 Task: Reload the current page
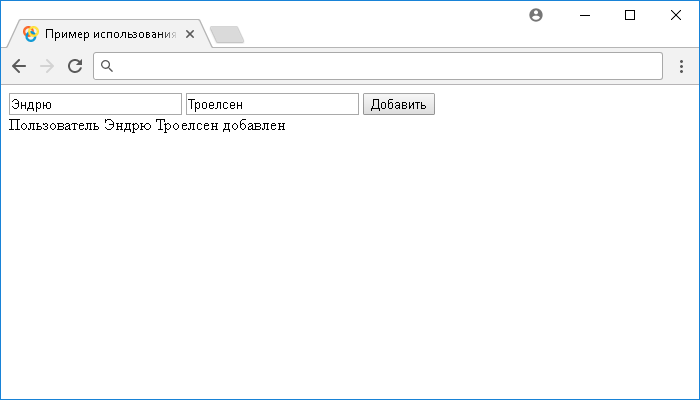pyautogui.click(x=75, y=66)
